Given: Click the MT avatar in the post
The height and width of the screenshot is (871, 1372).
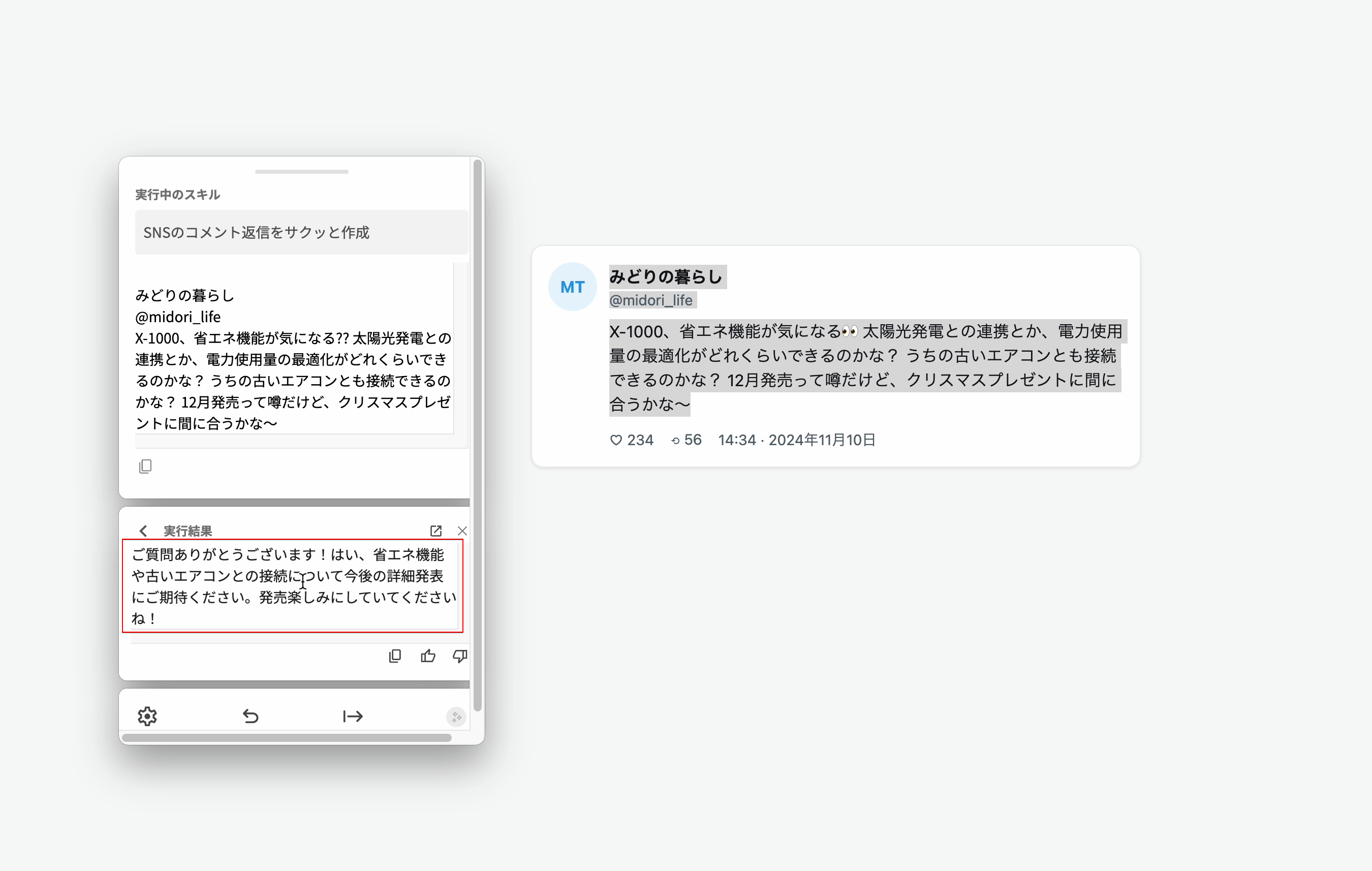Looking at the screenshot, I should [572, 287].
